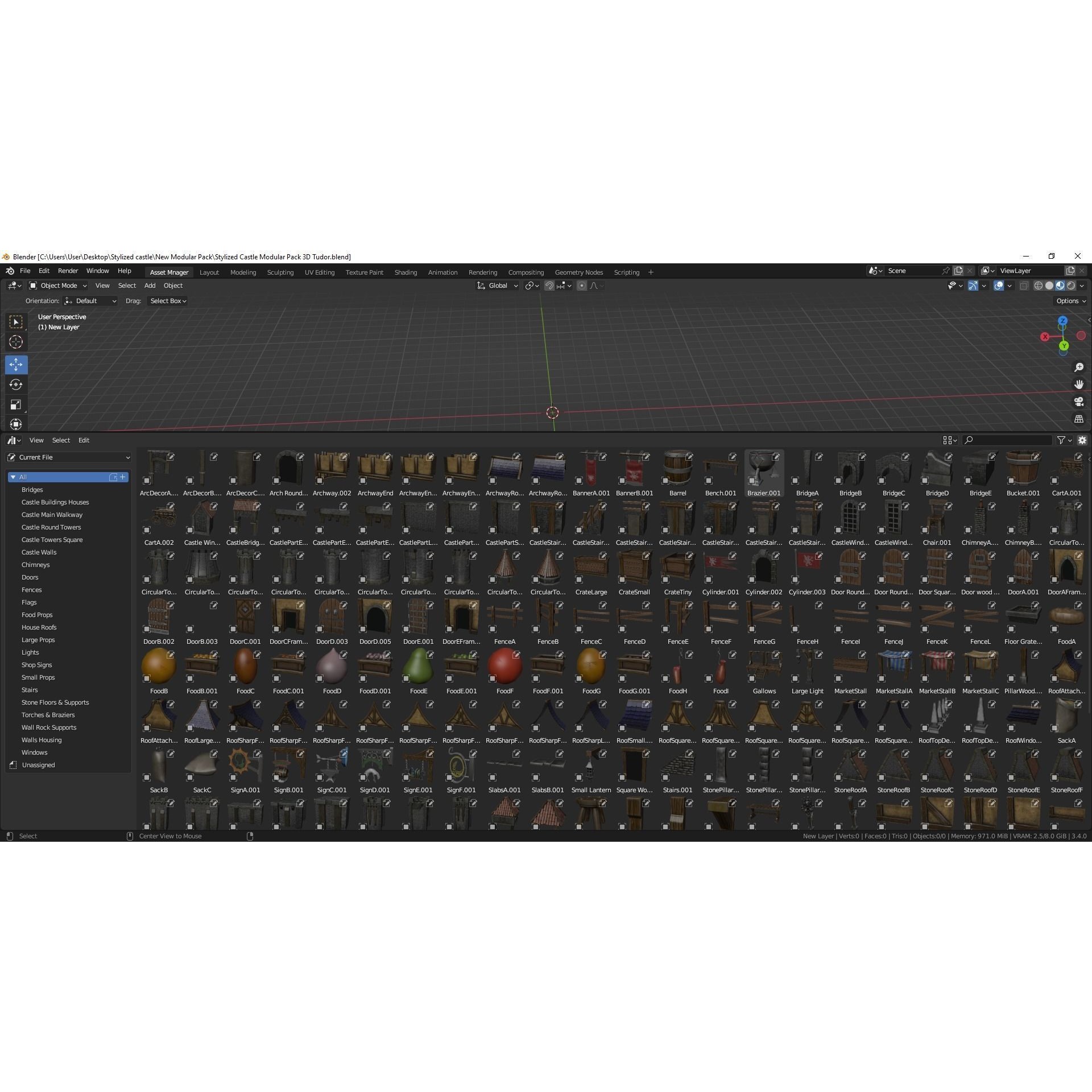
Task: Toggle snapping magnet button
Action: click(x=549, y=286)
